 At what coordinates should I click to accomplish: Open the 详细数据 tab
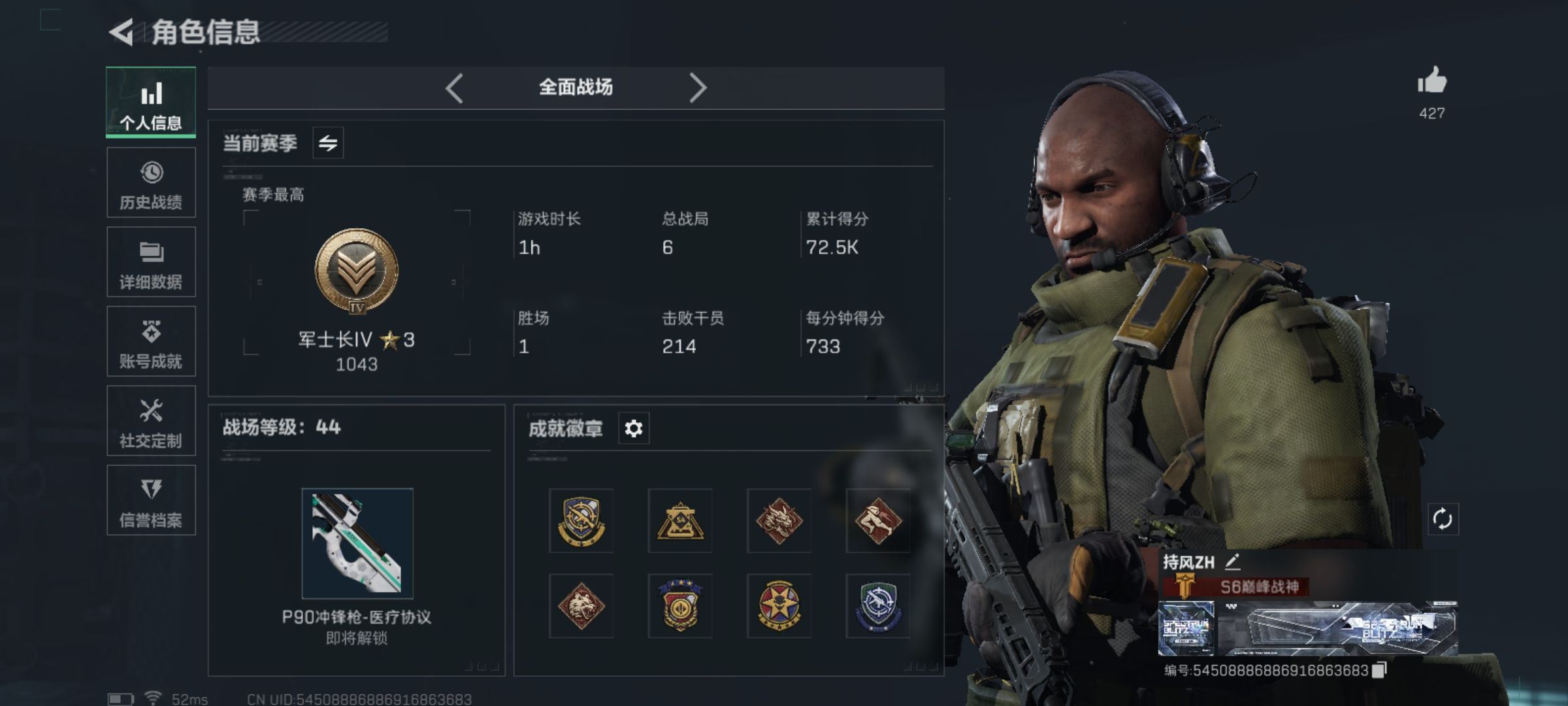pos(151,262)
